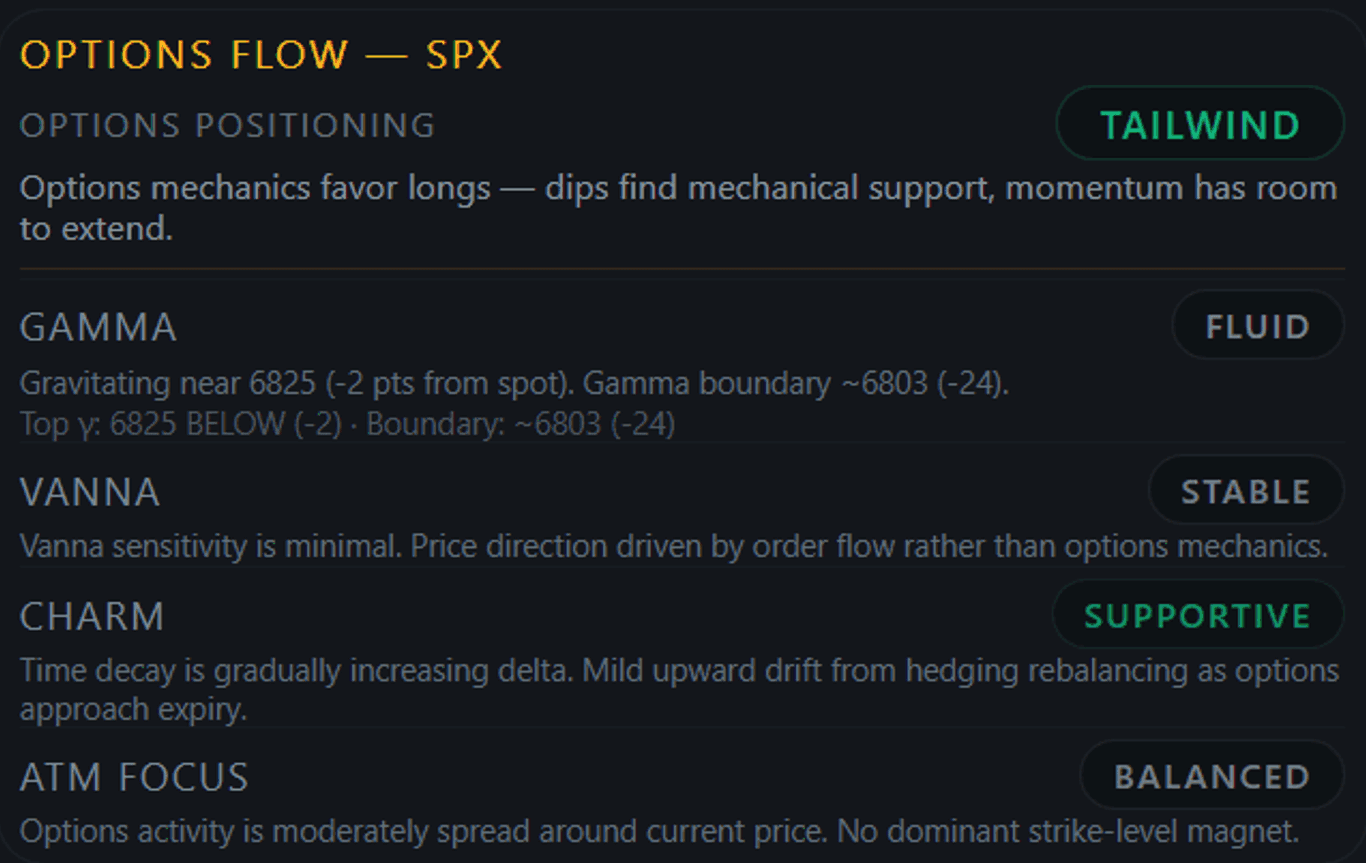Click the OPTIONS FLOW — SPX panel title

point(261,55)
